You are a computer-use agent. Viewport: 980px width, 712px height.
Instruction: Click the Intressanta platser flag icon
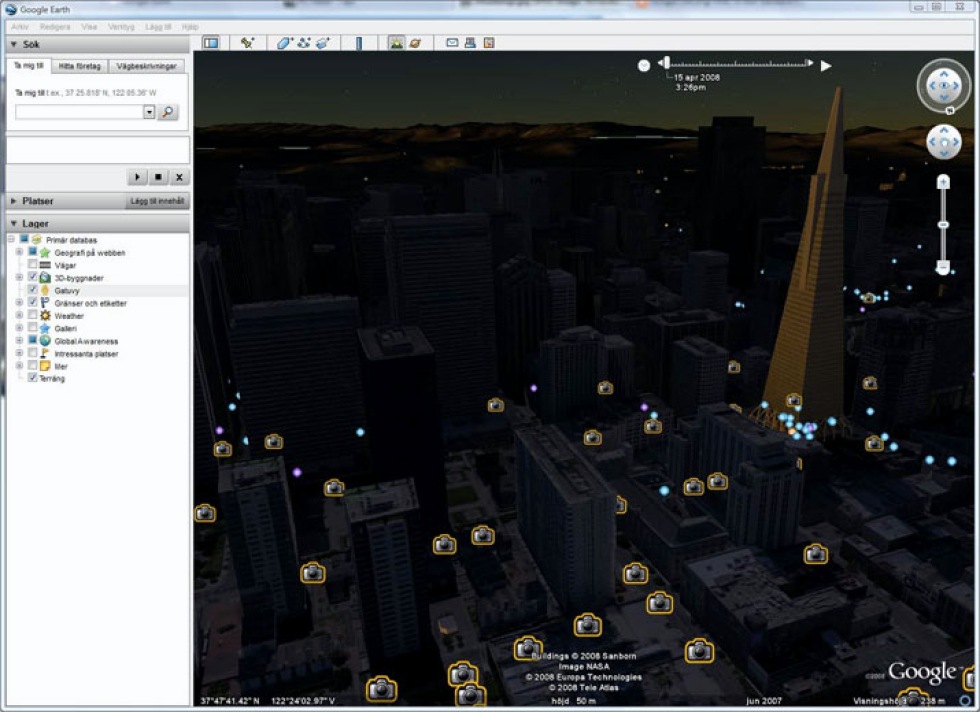tap(45, 353)
